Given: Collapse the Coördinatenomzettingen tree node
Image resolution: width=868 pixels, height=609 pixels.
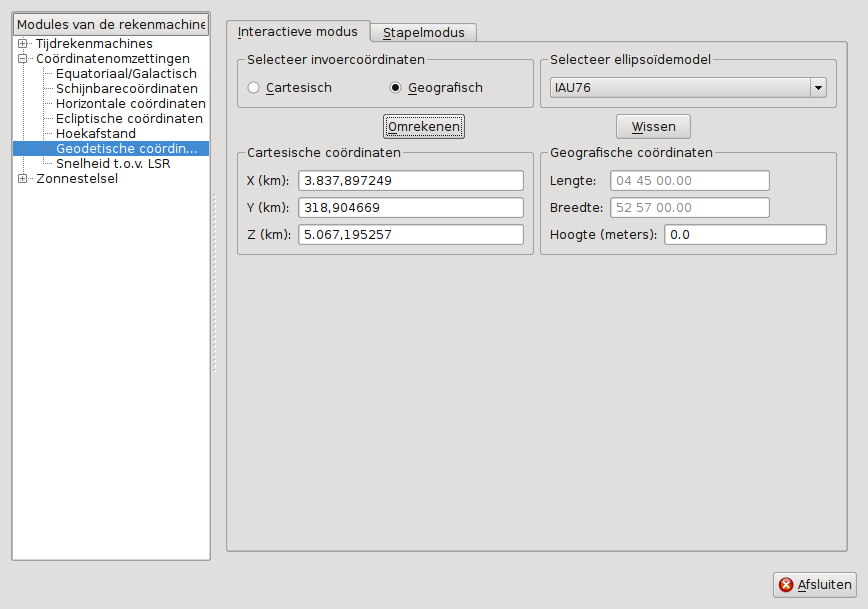Looking at the screenshot, I should (x=23, y=59).
